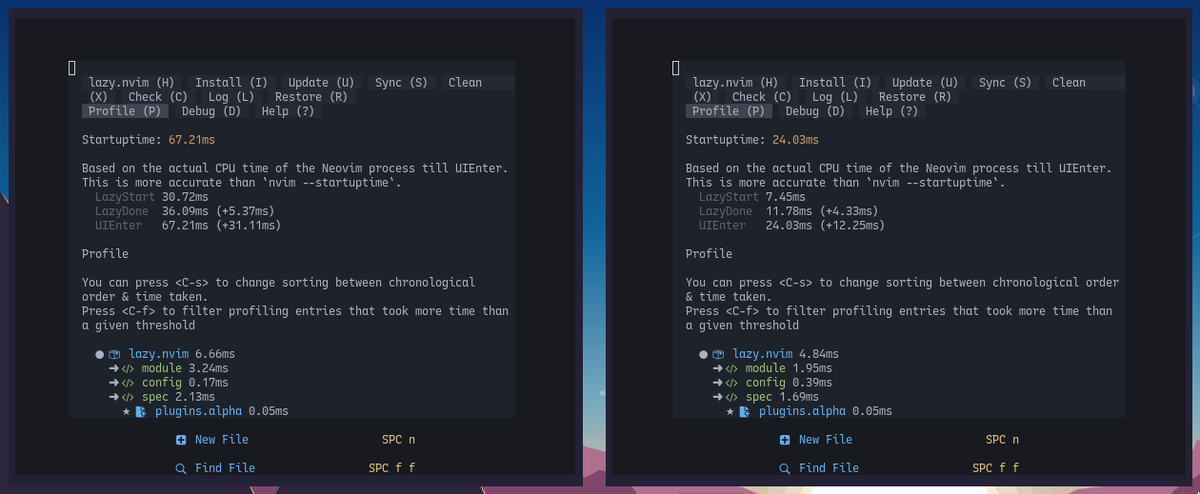This screenshot has width=1200, height=494.
Task: Select Profile (P) tab in left window
Action: pos(125,111)
